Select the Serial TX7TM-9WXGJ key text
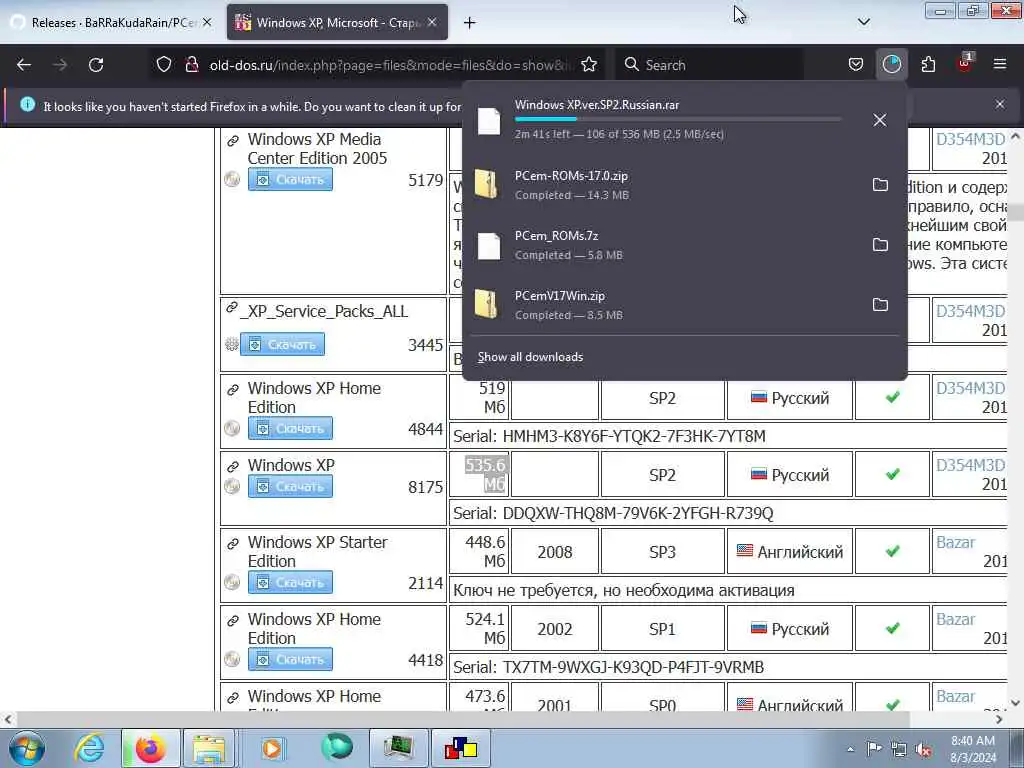 [633, 667]
